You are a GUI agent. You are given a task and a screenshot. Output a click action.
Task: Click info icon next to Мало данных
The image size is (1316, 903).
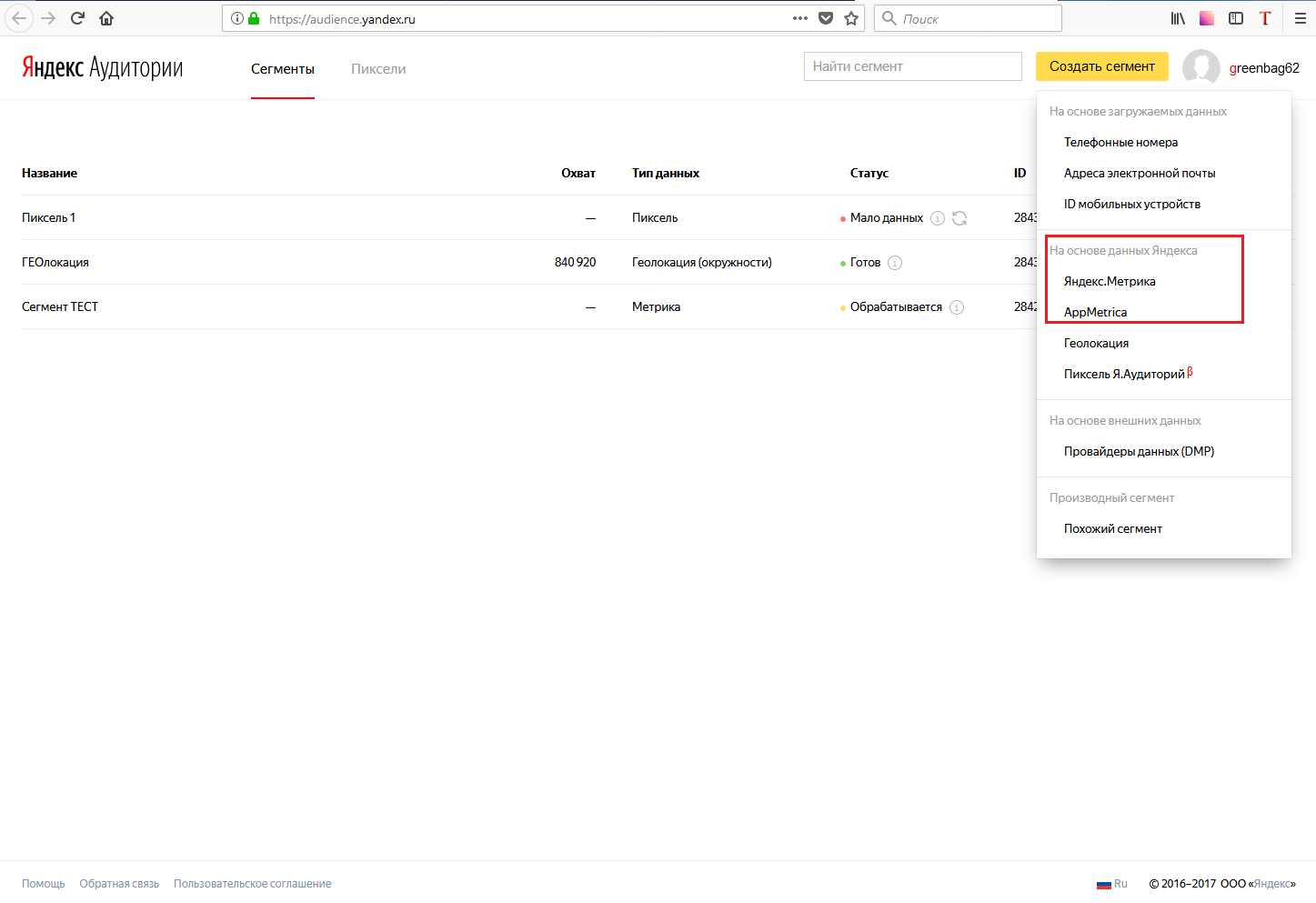938,218
